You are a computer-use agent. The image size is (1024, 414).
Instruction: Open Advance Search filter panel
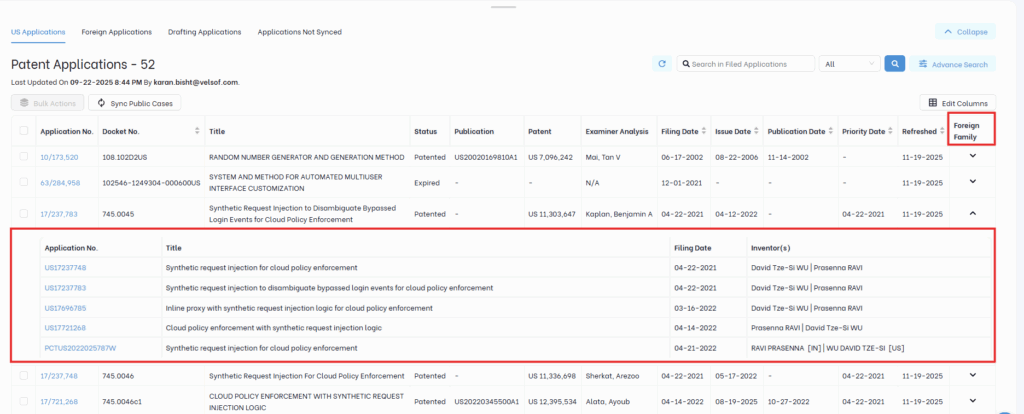953,64
